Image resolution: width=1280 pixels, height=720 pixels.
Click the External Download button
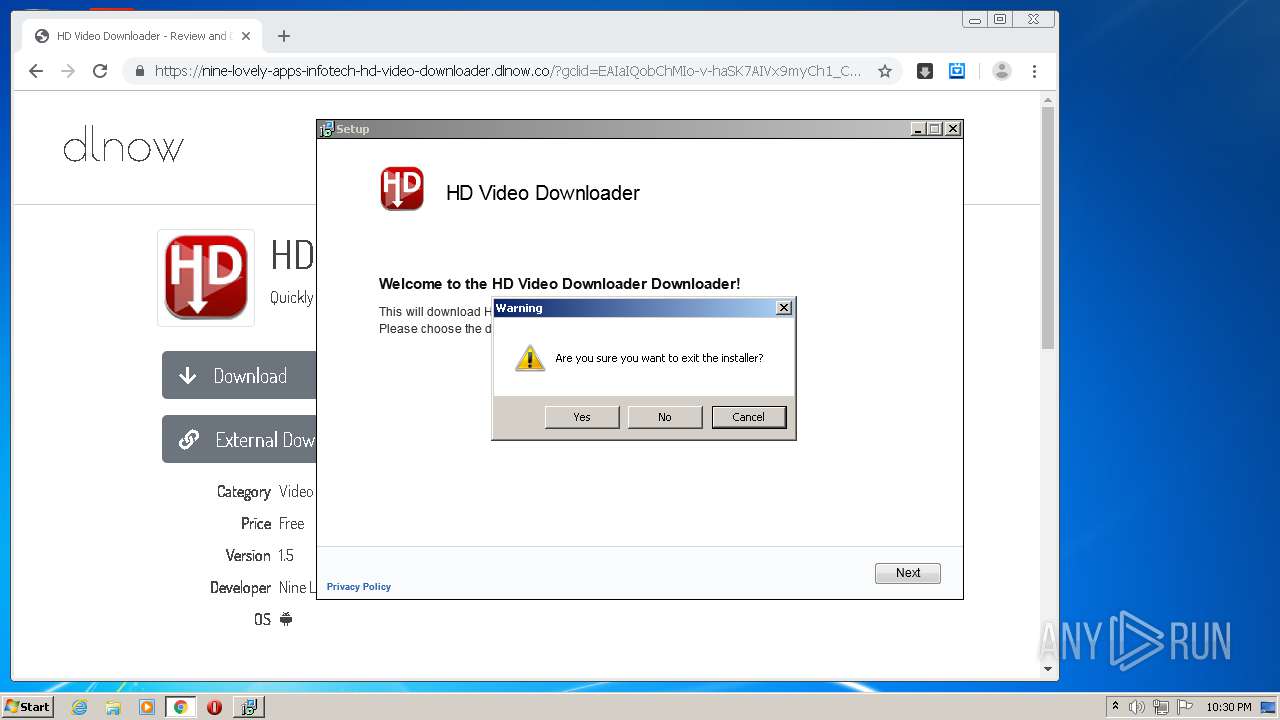[x=239, y=439]
